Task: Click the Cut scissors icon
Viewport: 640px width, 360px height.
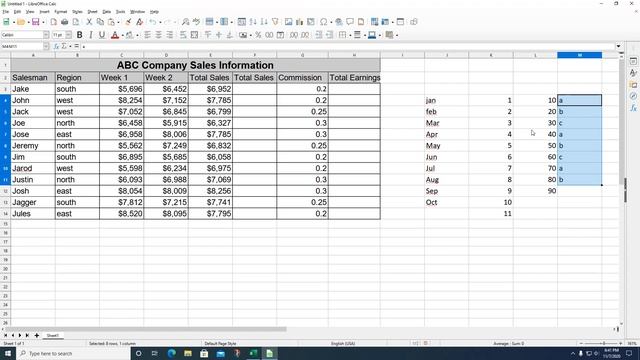Action: pos(89,22)
